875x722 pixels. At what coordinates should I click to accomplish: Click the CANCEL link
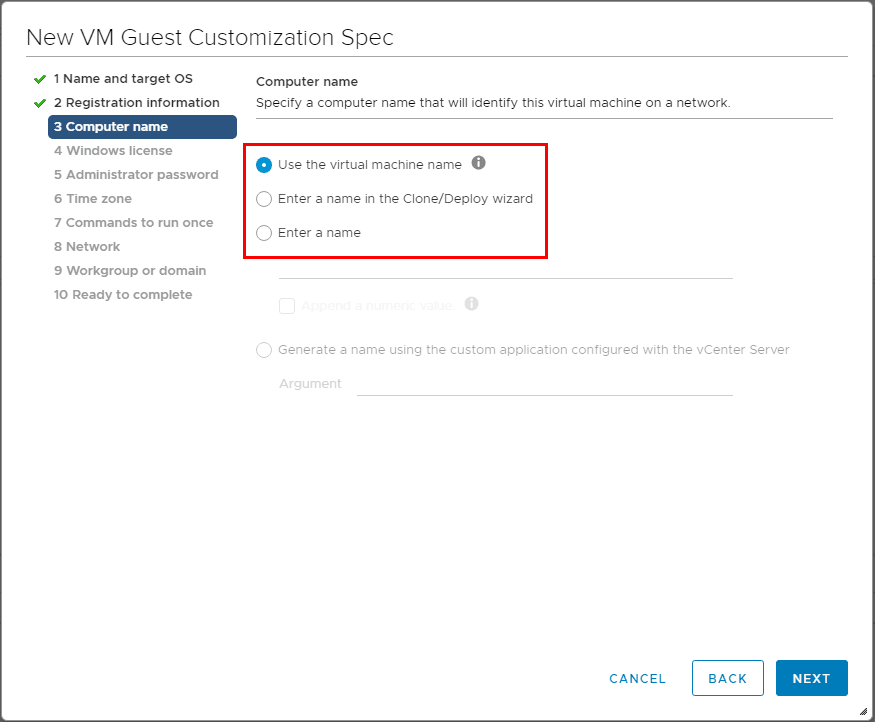[637, 678]
